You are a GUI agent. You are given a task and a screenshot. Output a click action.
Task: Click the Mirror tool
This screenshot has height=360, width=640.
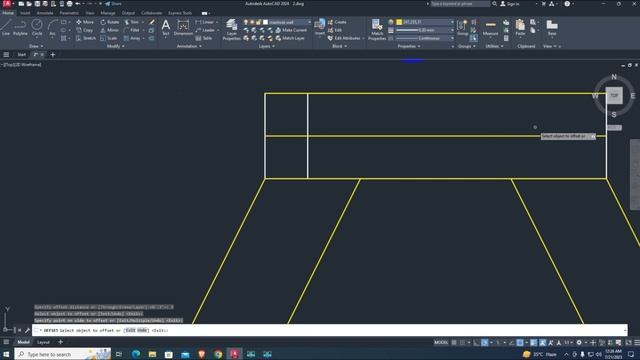(109, 30)
